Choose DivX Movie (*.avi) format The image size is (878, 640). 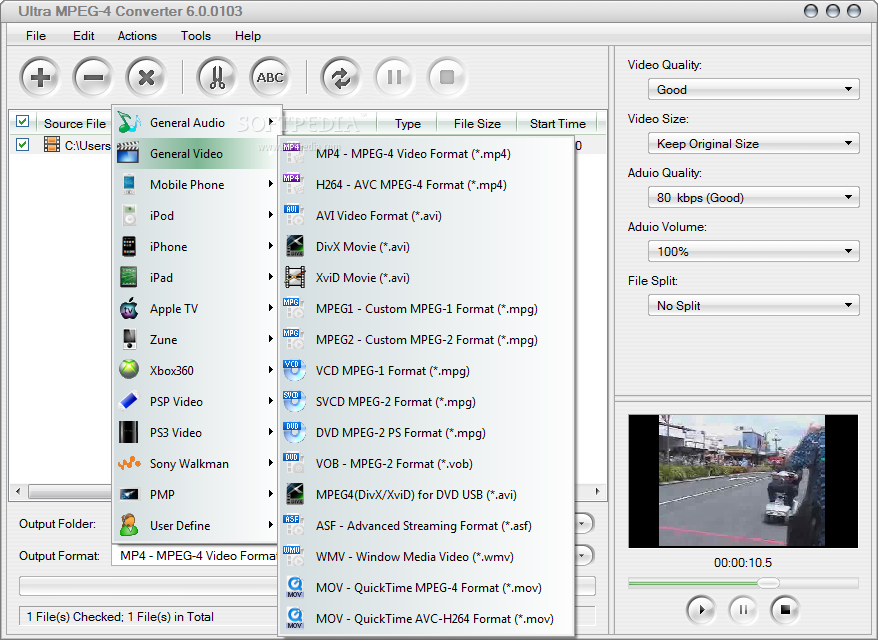(x=427, y=246)
